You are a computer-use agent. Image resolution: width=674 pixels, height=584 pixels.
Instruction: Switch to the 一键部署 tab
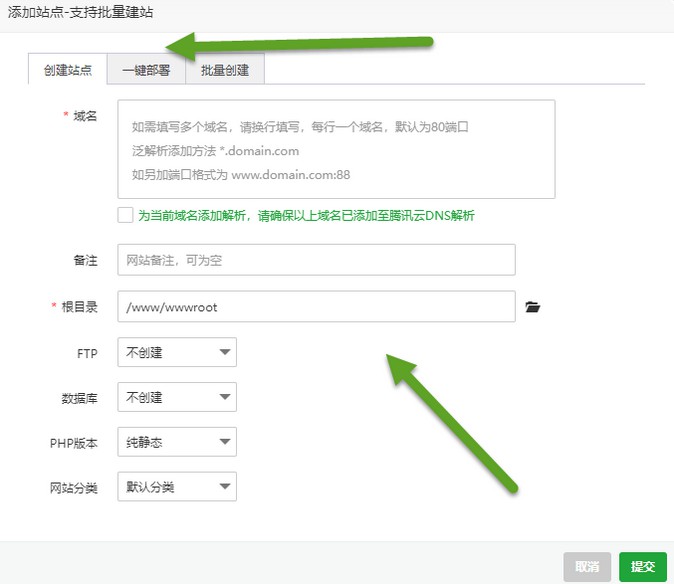pos(146,70)
